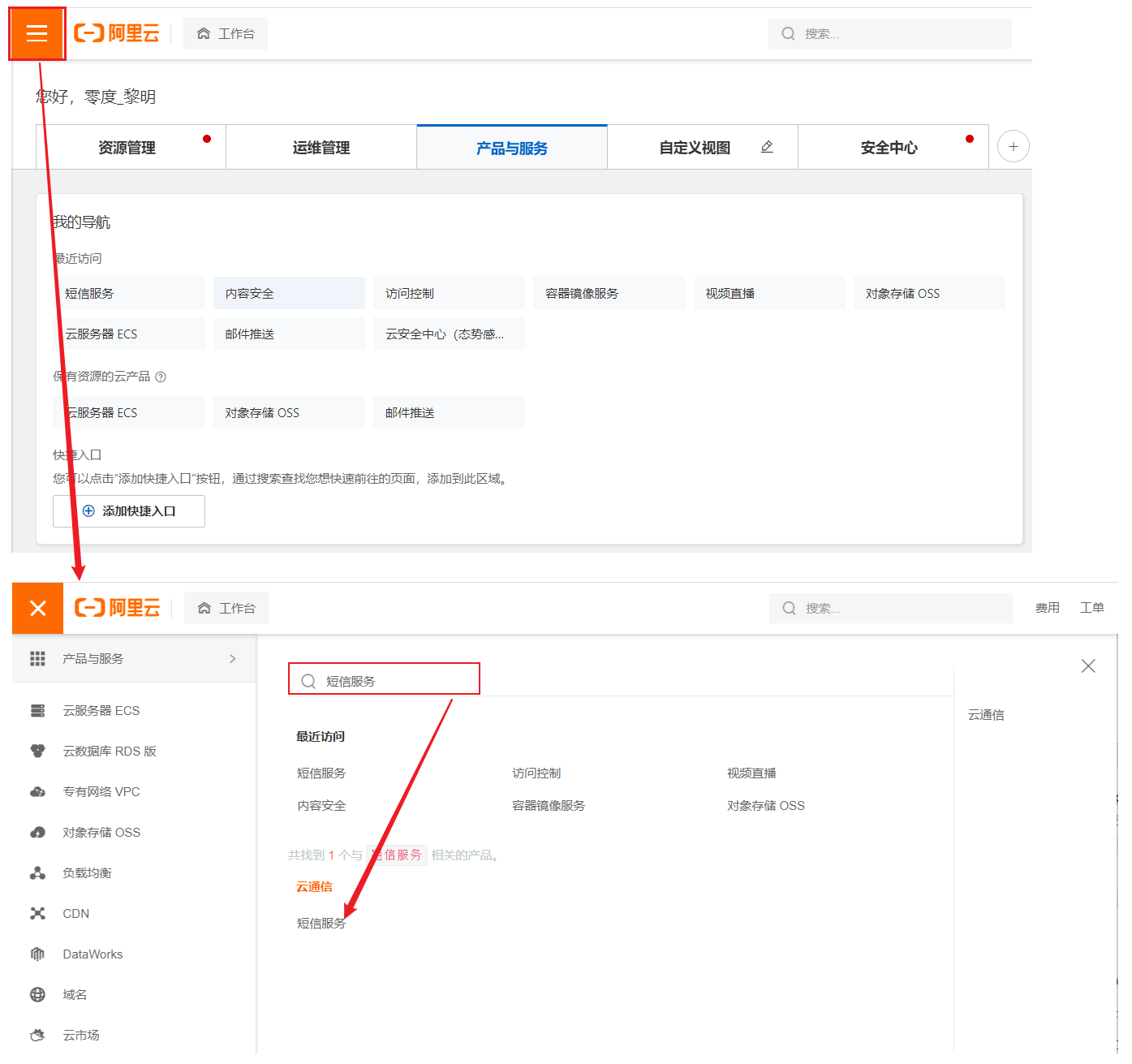Click the 添加快捷入口 button
Viewport: 1132px width, 1064px height.
pyautogui.click(x=129, y=511)
